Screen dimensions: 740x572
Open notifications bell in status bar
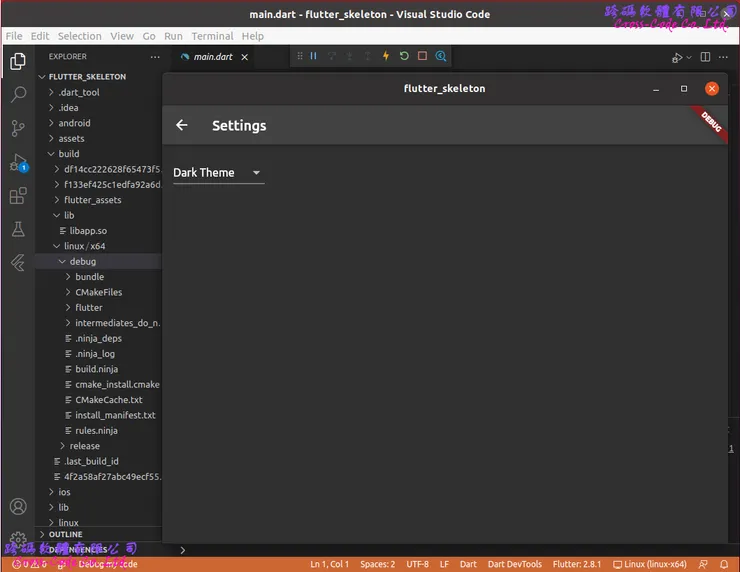point(723,564)
